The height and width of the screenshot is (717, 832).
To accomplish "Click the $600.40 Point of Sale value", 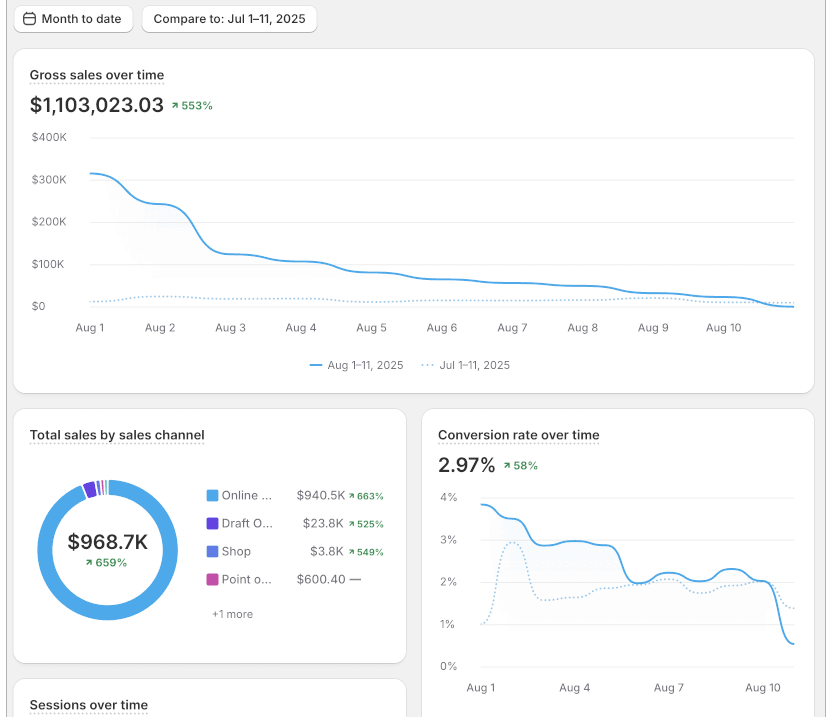I will click(321, 580).
